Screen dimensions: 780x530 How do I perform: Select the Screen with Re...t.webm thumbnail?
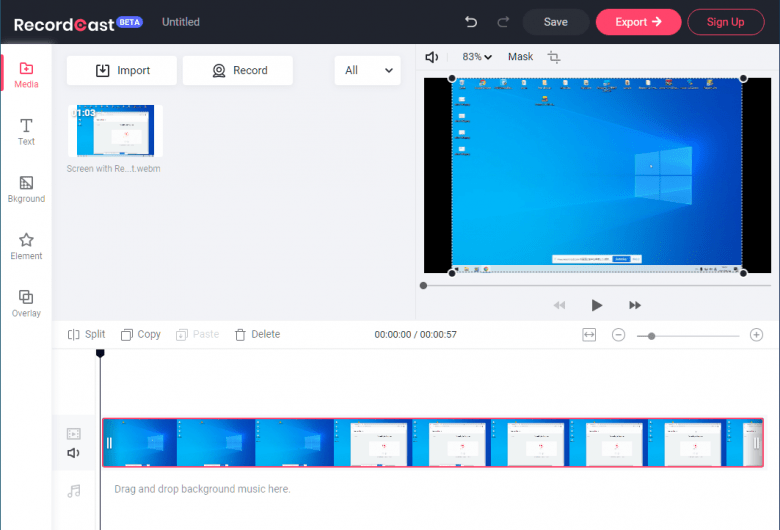(115, 131)
